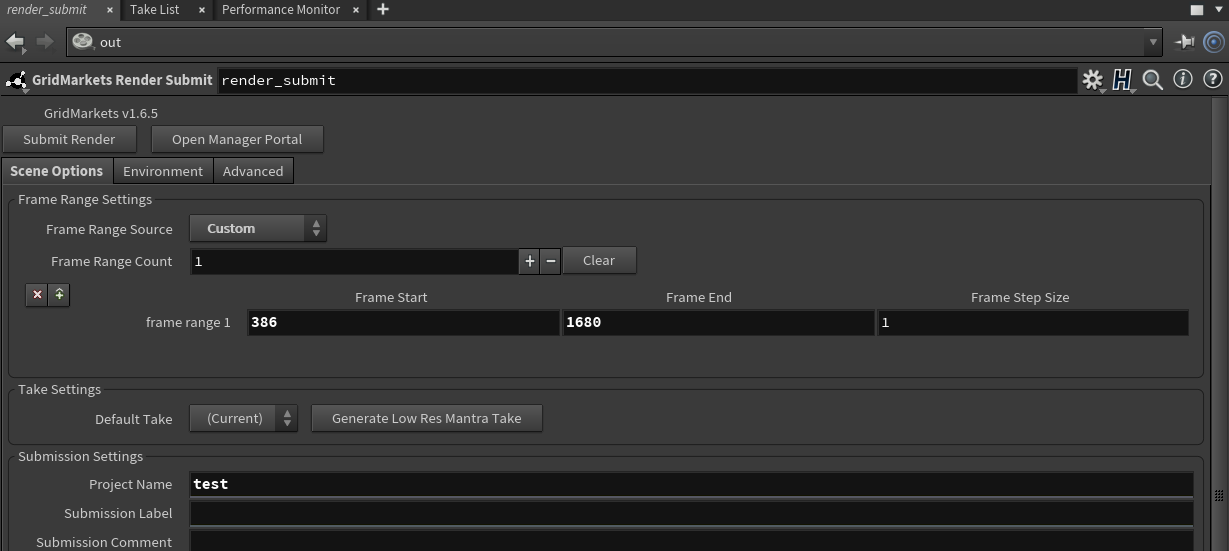The height and width of the screenshot is (551, 1229).
Task: Click the pane maximize icon at top right
Action: pos(1196,9)
